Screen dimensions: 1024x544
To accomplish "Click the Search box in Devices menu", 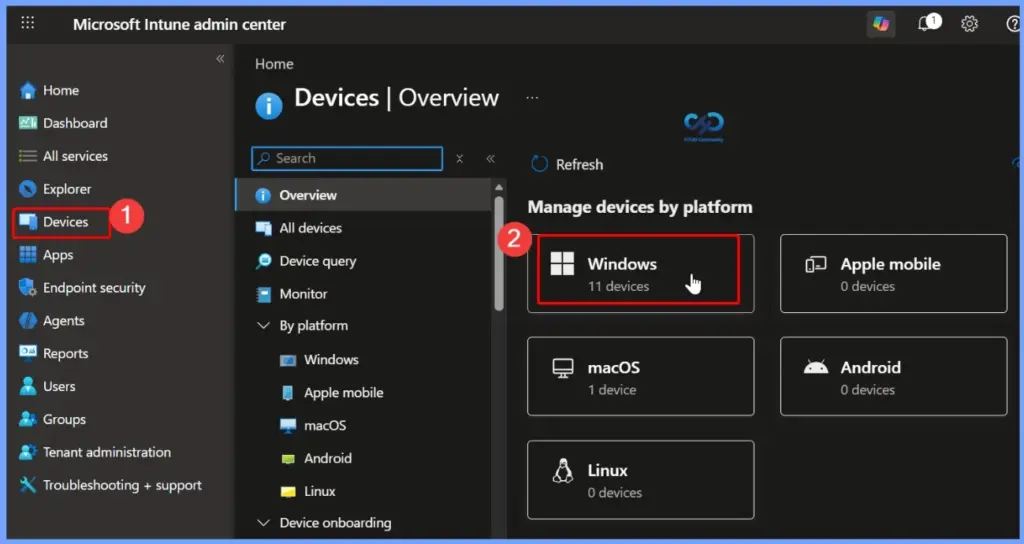I will point(347,158).
